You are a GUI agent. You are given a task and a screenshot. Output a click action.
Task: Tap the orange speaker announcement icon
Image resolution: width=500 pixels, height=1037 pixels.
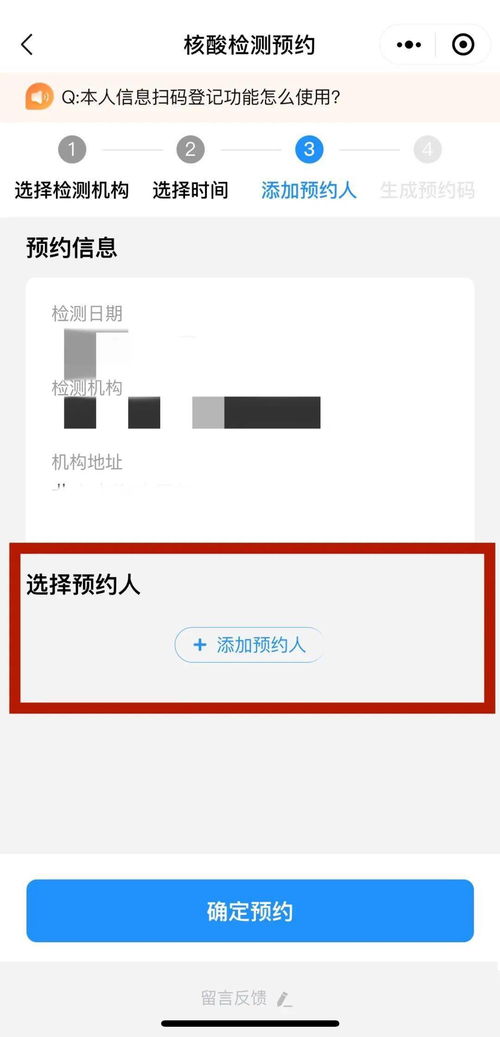(39, 97)
